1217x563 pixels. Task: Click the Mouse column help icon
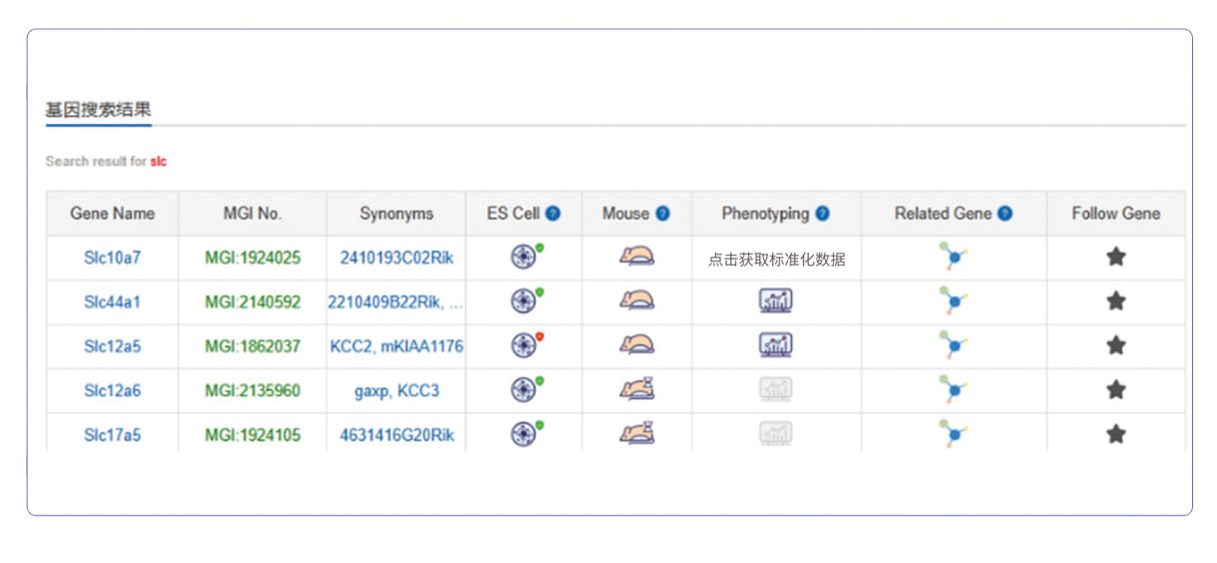point(662,214)
